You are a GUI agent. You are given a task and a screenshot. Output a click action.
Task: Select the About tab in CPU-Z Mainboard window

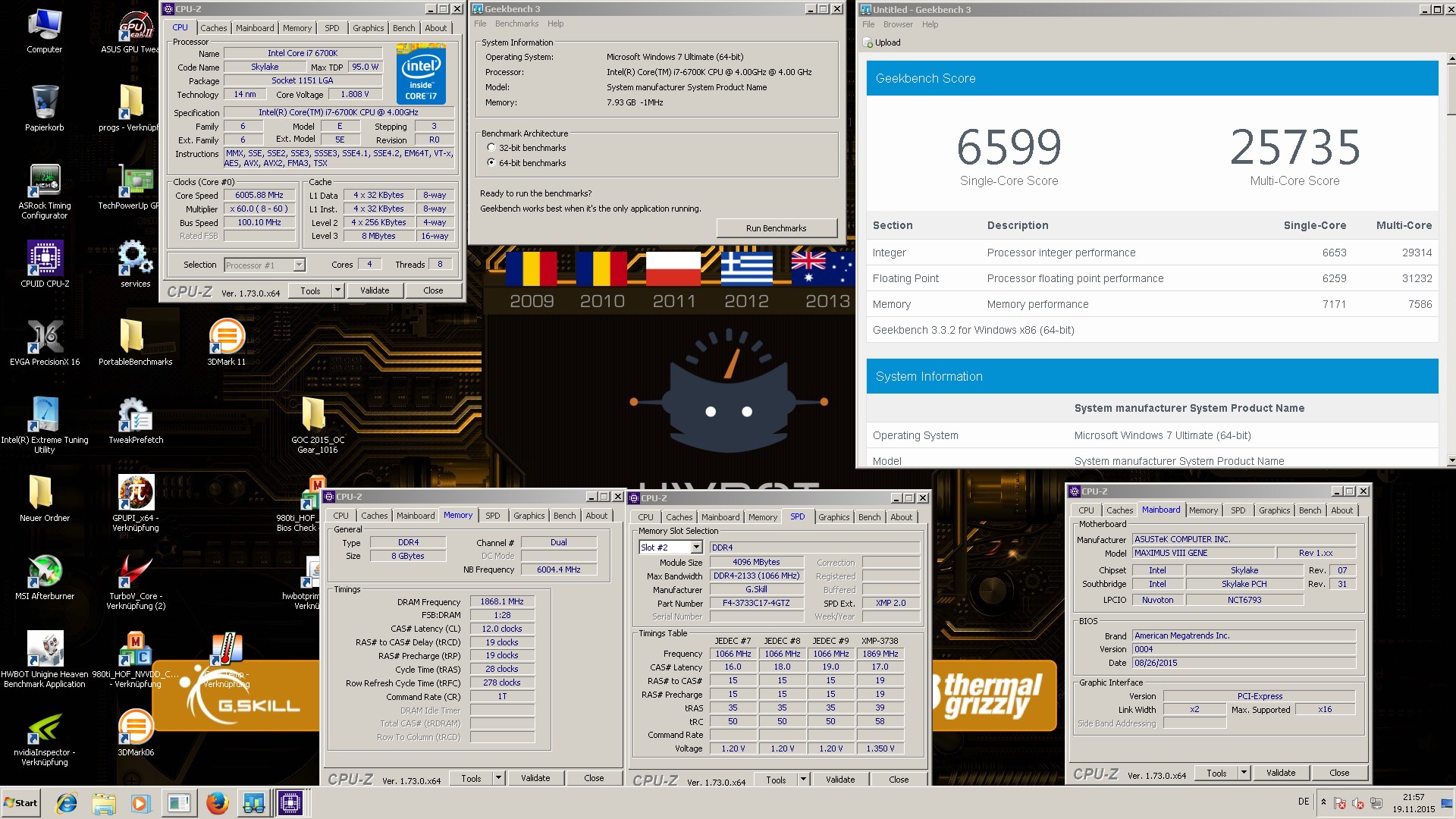pyautogui.click(x=1341, y=510)
